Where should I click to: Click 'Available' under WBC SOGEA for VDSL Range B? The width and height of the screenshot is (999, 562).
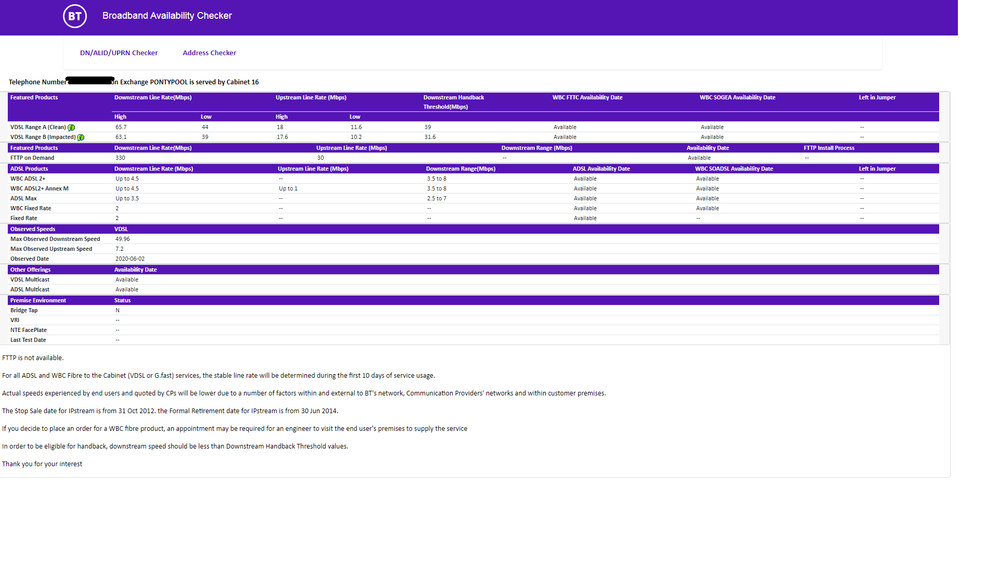712,137
